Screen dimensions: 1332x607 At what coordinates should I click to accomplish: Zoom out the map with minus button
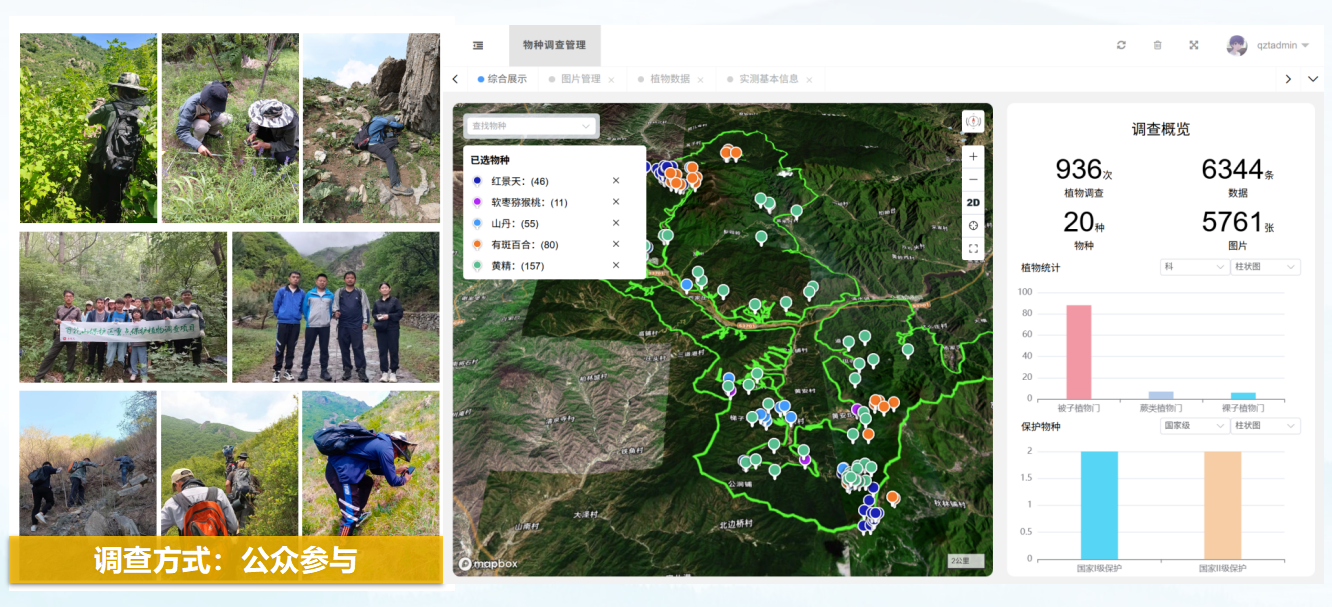pos(973,180)
